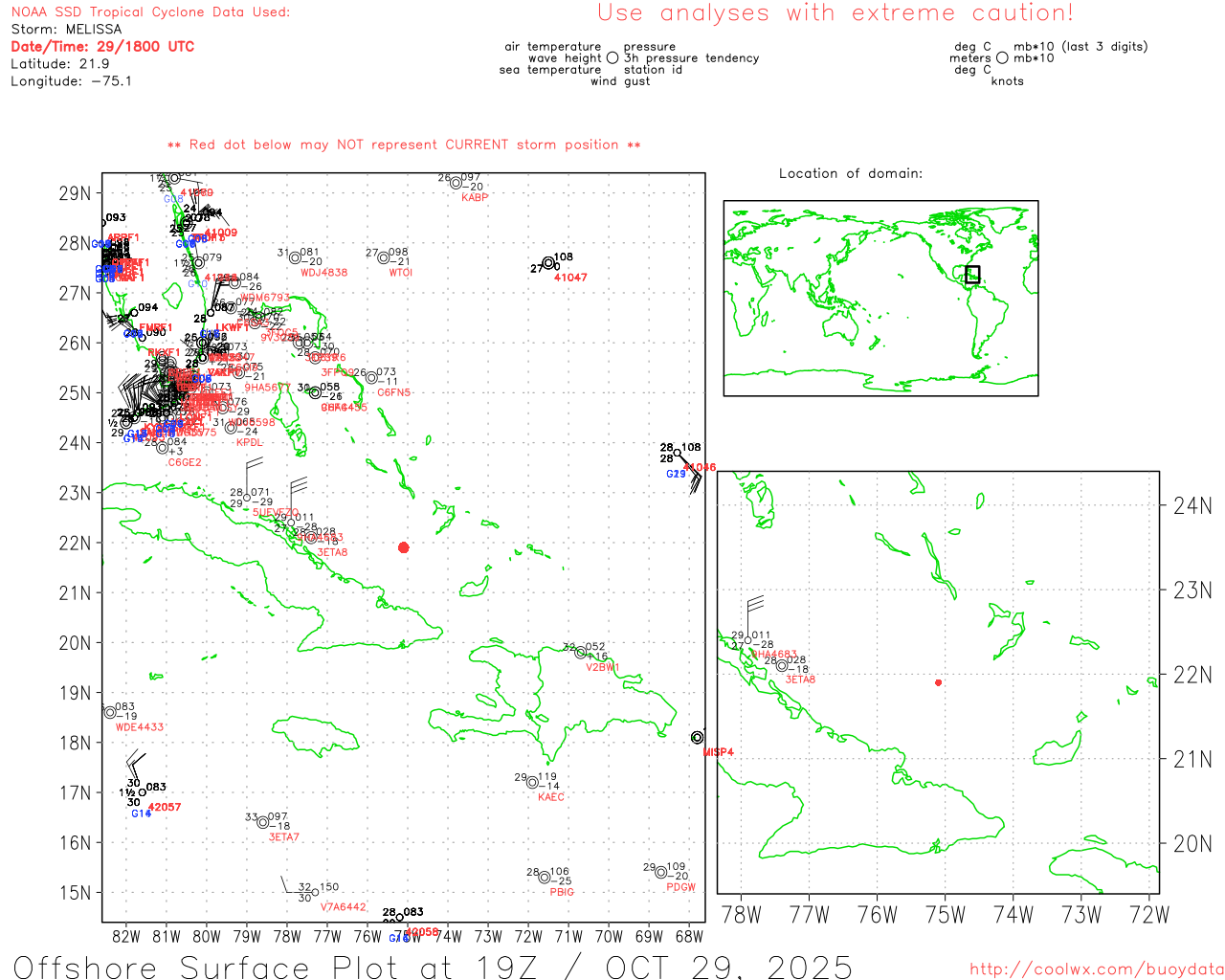
Task: Select the buoy 41047 station marker
Action: [548, 263]
